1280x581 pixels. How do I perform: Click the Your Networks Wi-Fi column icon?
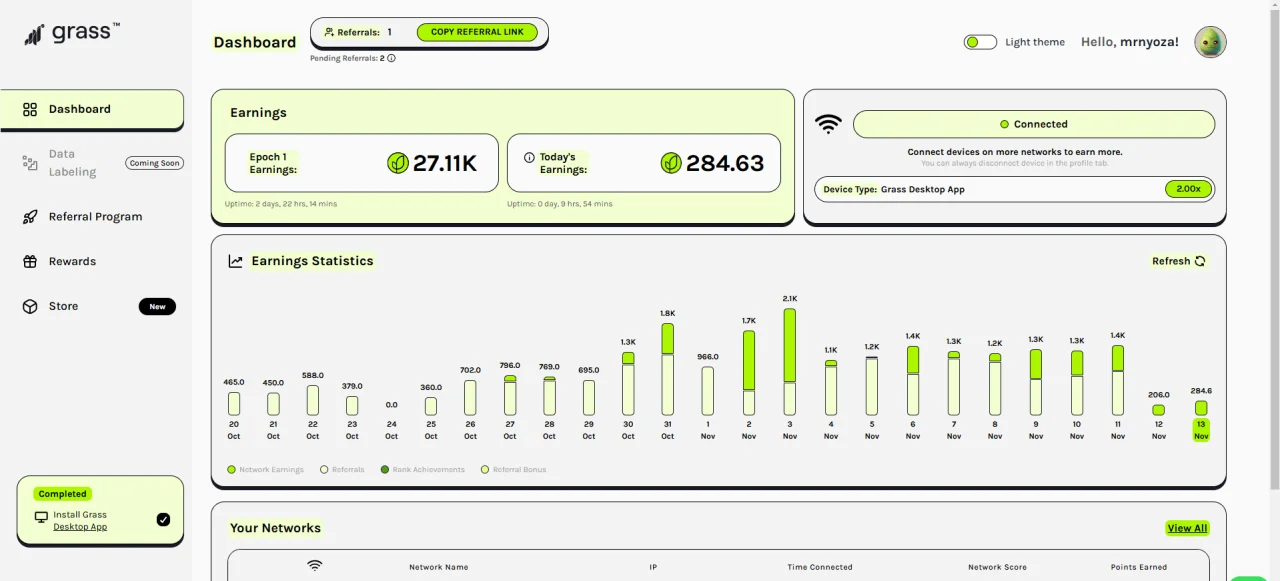pos(315,566)
